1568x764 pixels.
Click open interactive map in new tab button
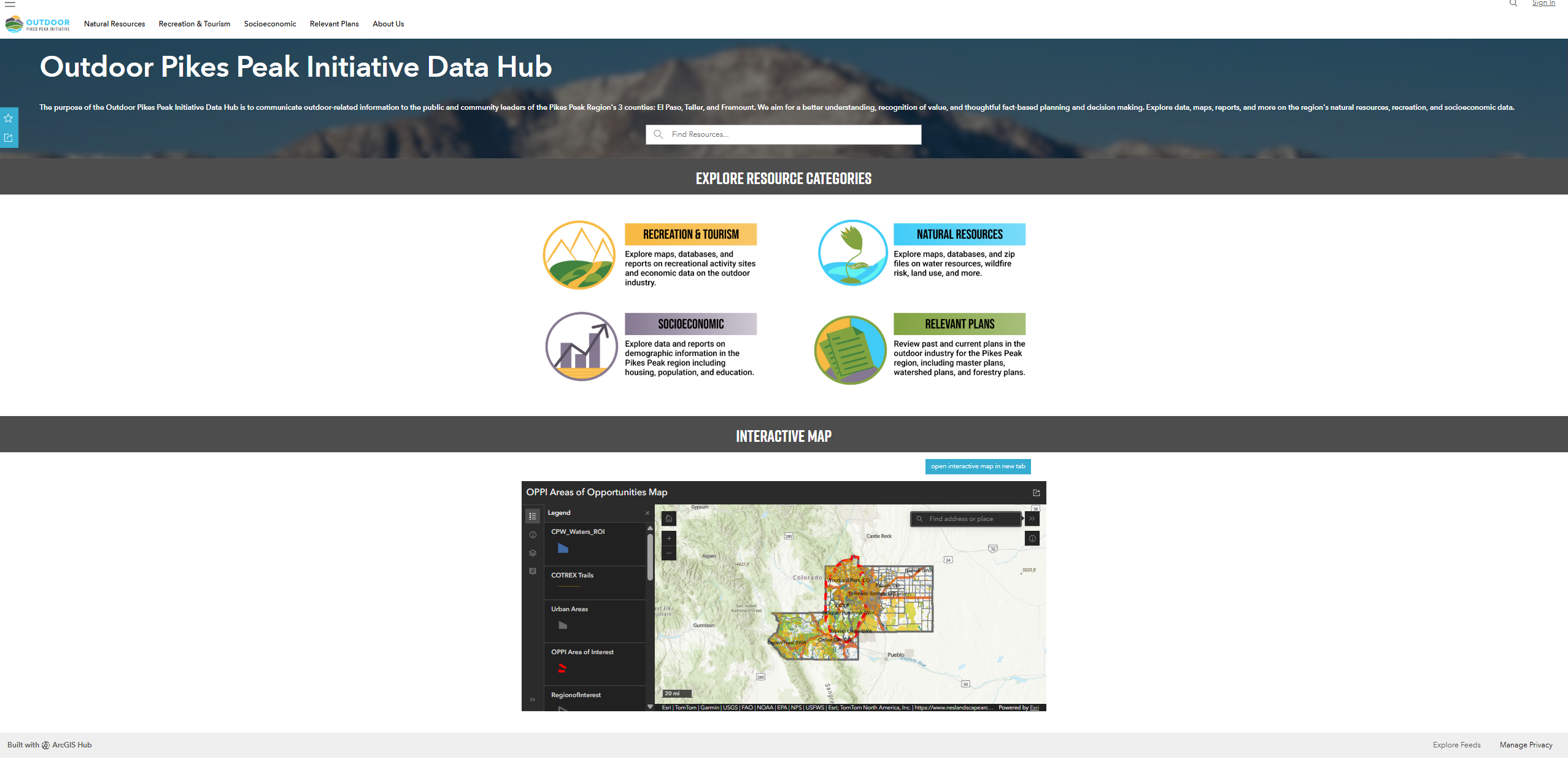(x=978, y=466)
